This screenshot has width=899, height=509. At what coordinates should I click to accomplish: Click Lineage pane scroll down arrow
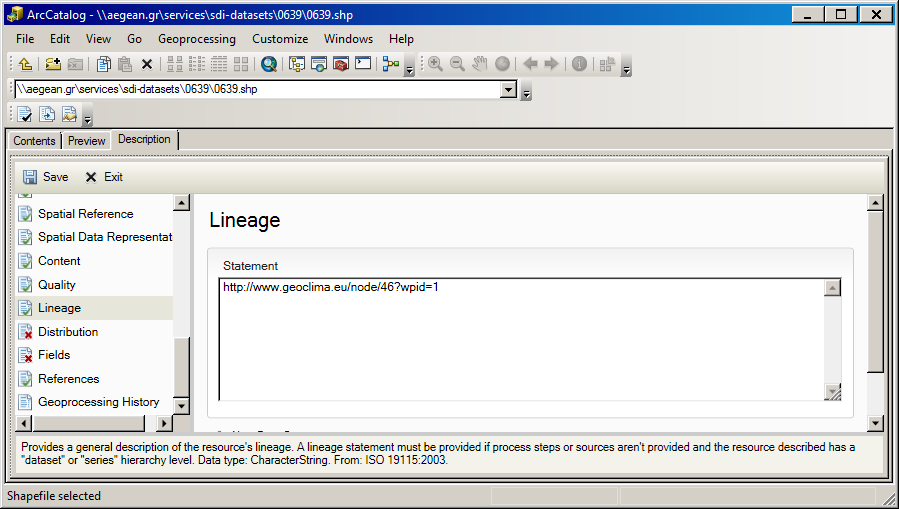tap(875, 424)
